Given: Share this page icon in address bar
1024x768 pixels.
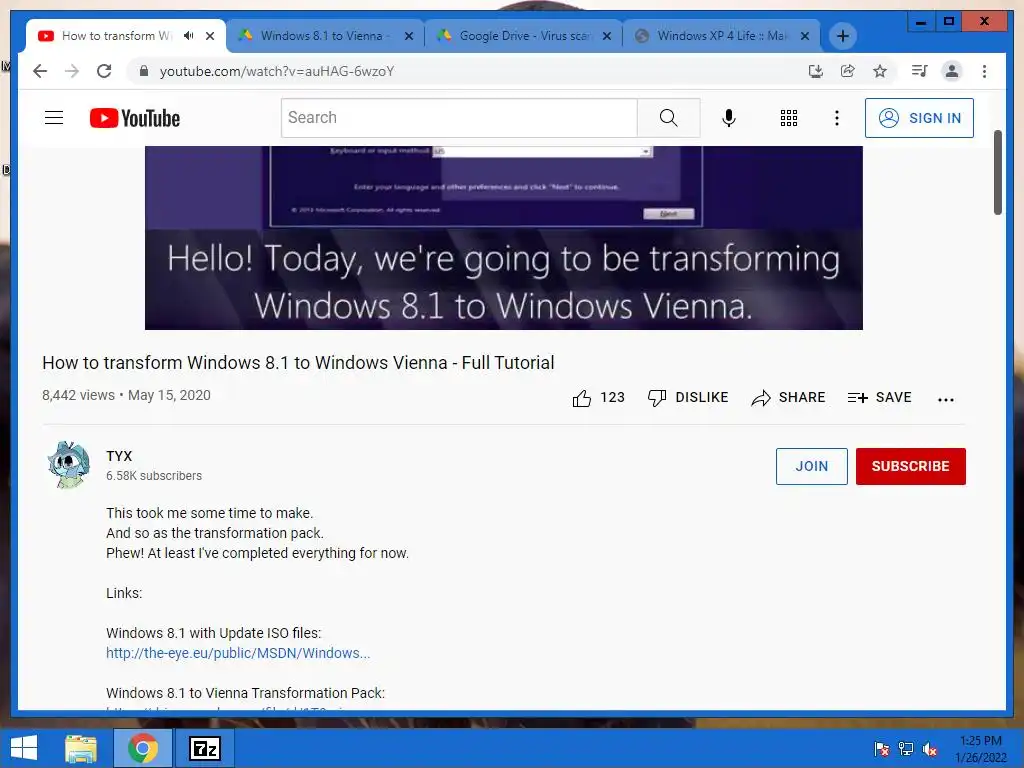Looking at the screenshot, I should (x=848, y=71).
